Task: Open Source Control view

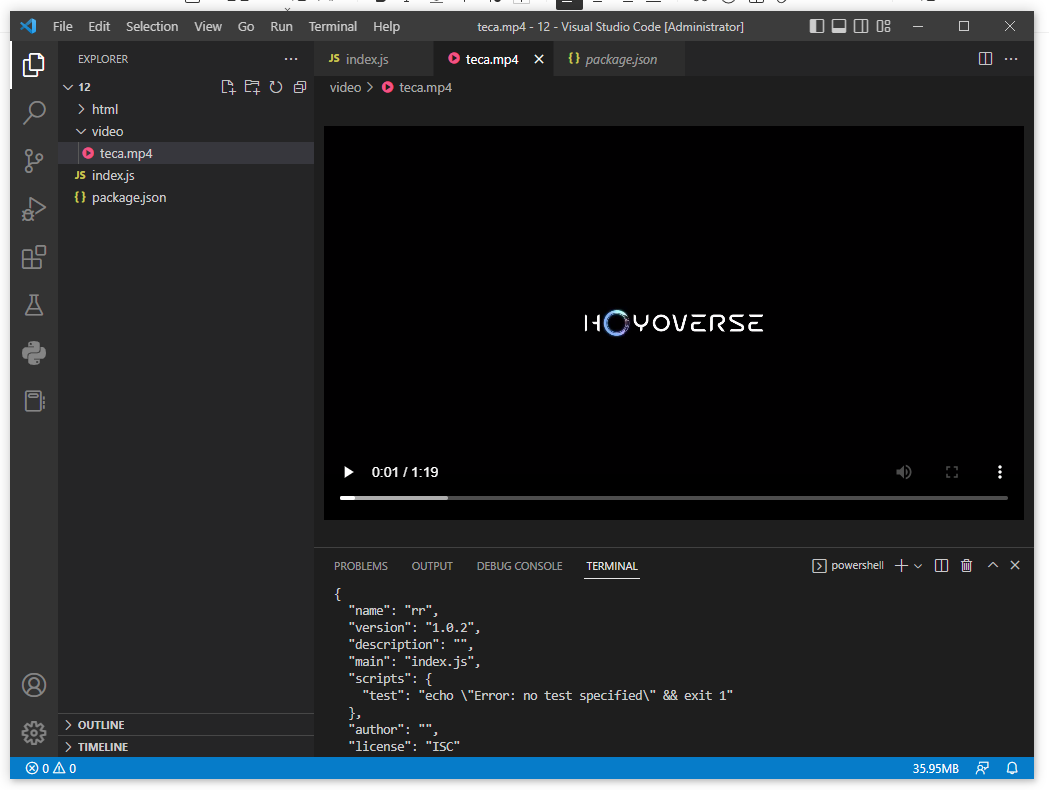Action: (x=33, y=161)
